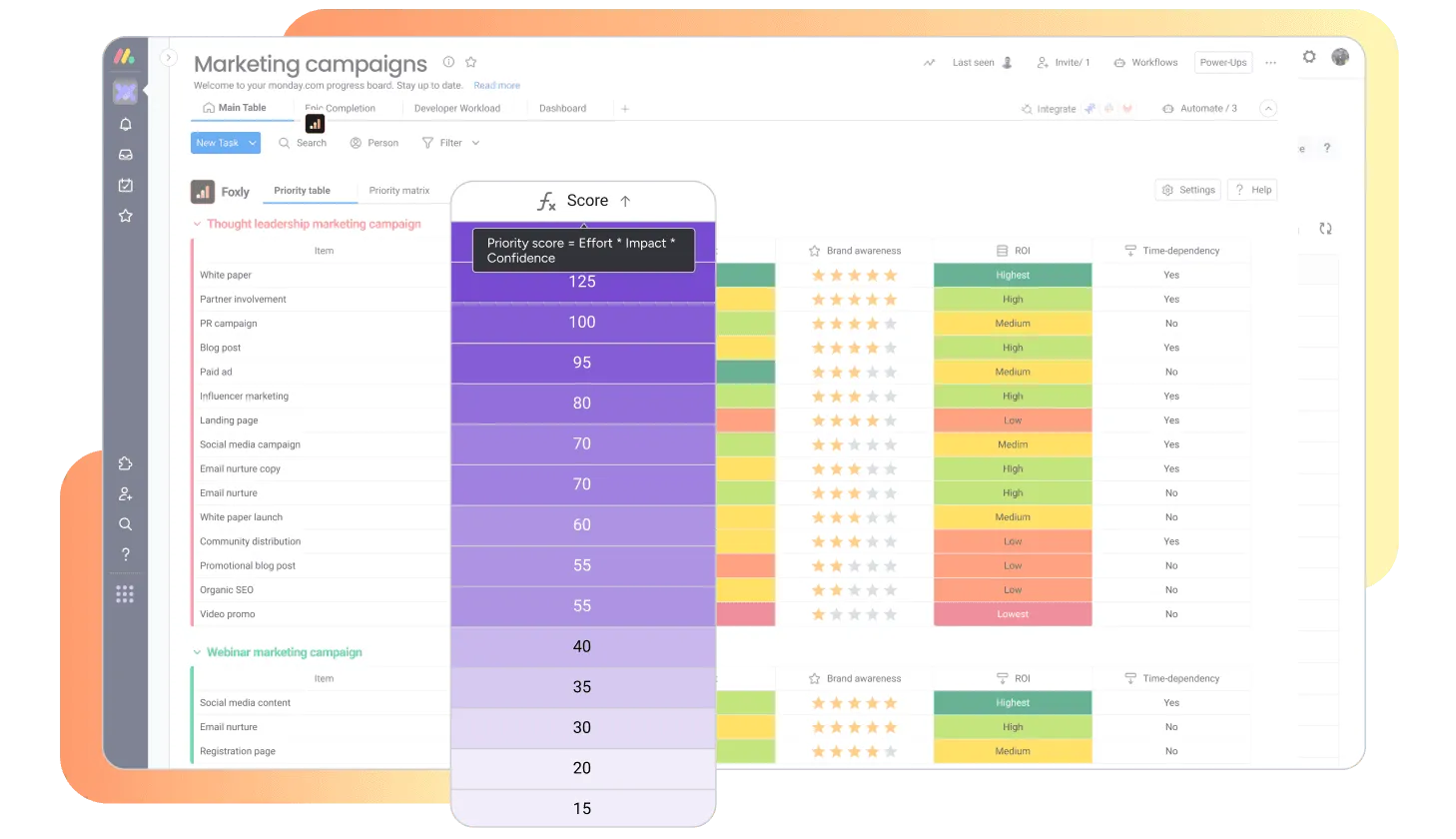This screenshot has width=1456, height=839.
Task: Open the Developer Workload tab
Action: tap(456, 108)
